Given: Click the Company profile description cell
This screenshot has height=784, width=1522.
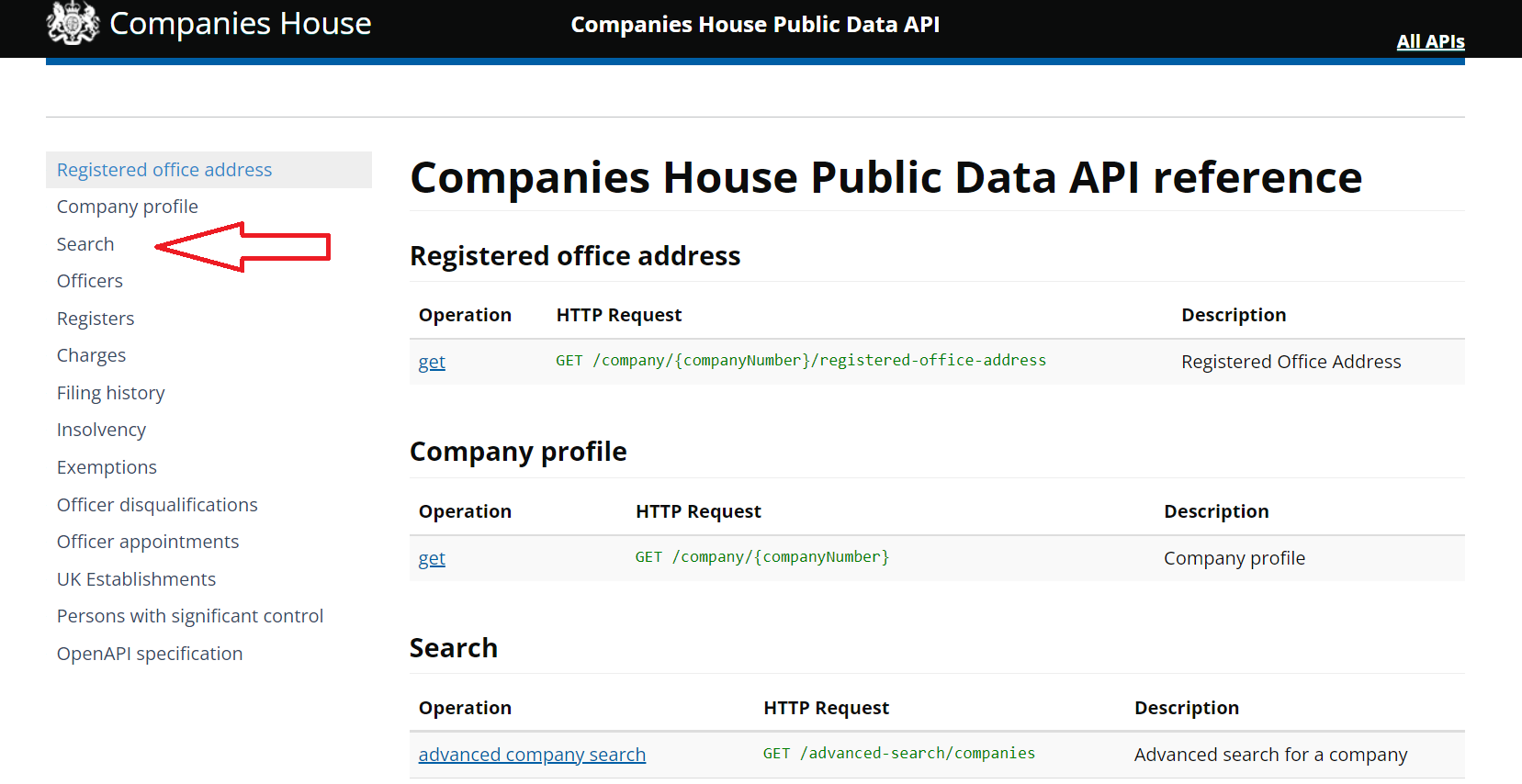Looking at the screenshot, I should [1235, 558].
